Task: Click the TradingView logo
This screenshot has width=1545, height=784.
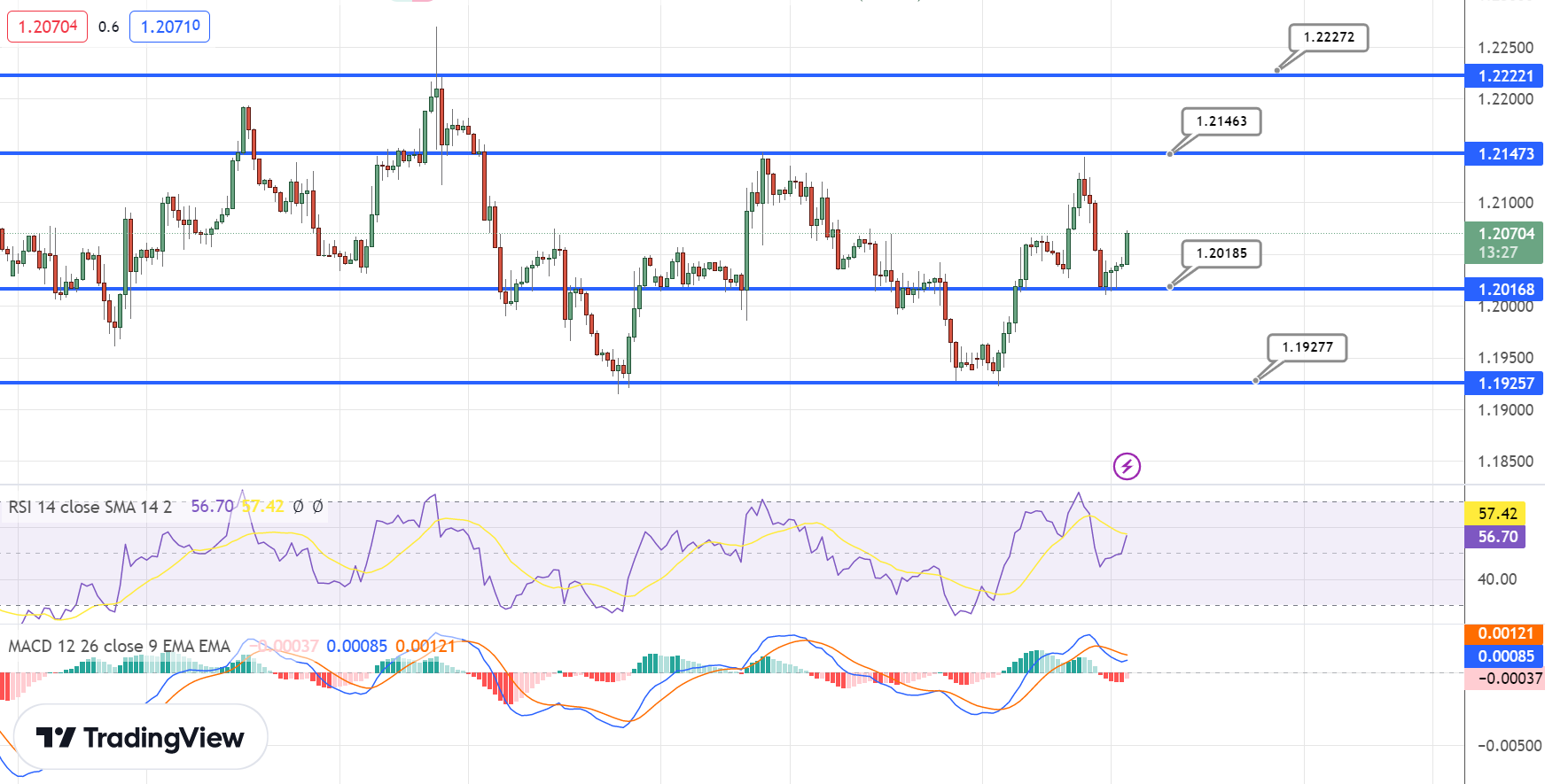Action: [x=140, y=737]
